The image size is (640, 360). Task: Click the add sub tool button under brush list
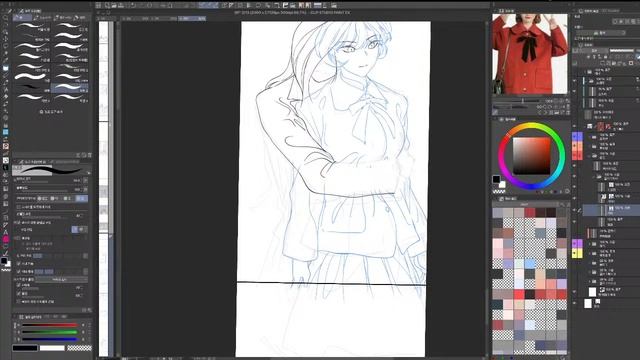click(51, 111)
